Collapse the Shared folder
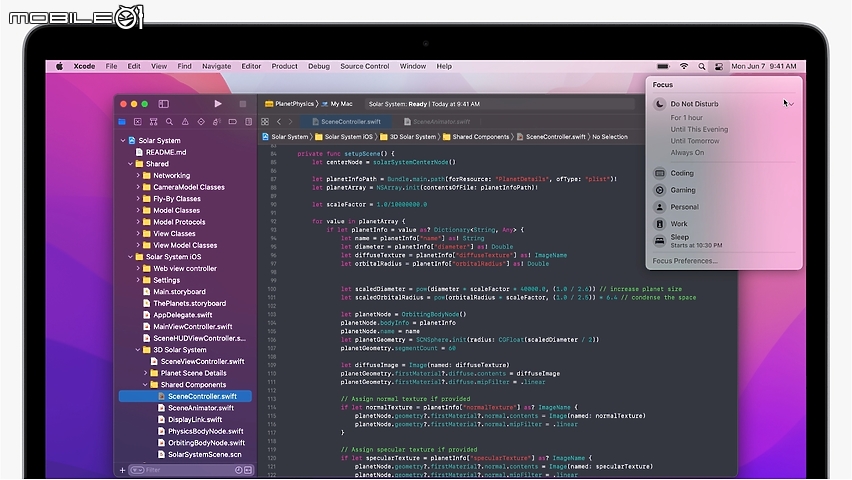This screenshot has width=852, height=480. (x=130, y=164)
